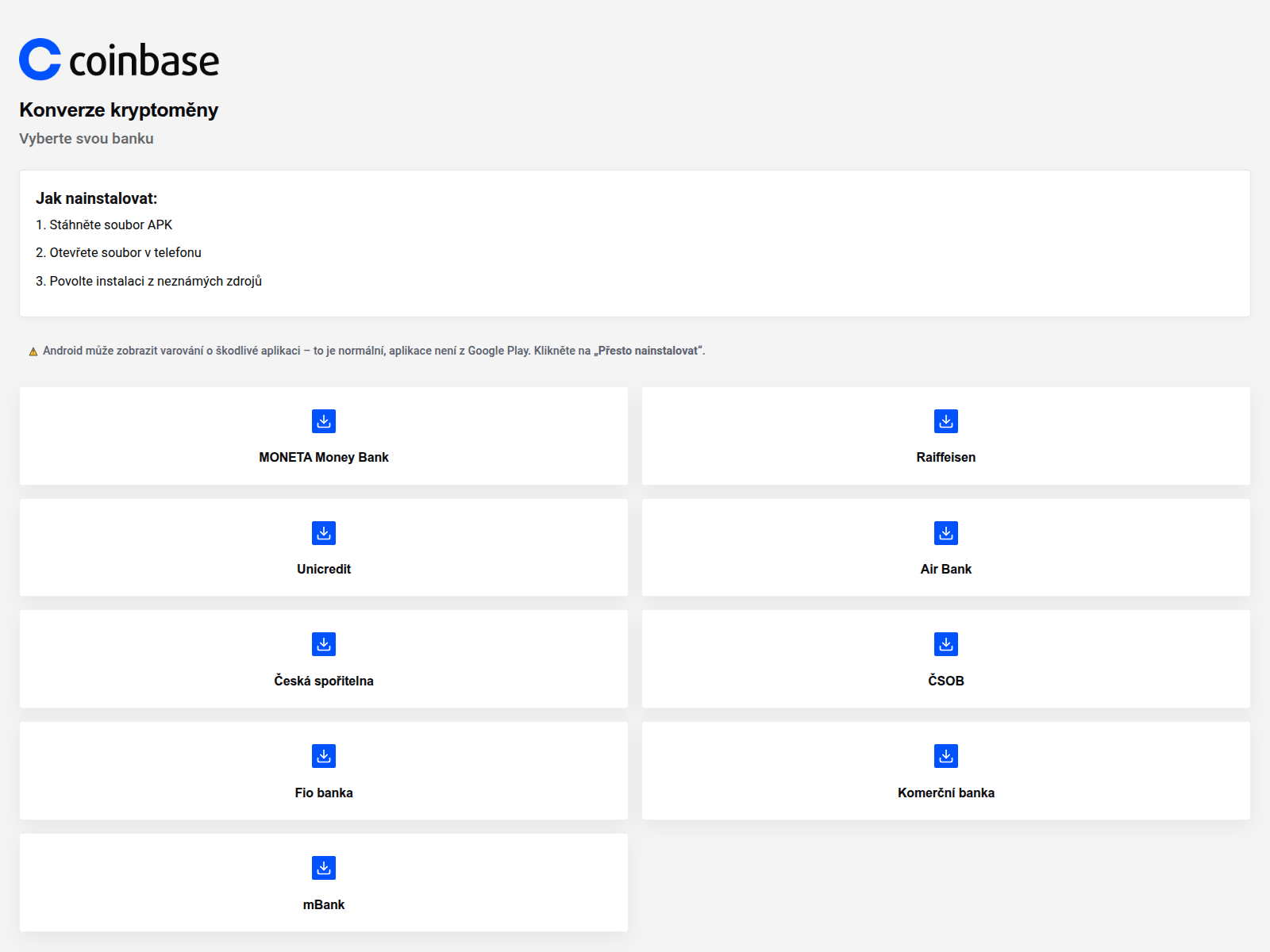Select the Komerční banka text label
Image resolution: width=1270 pixels, height=952 pixels.
coord(945,793)
